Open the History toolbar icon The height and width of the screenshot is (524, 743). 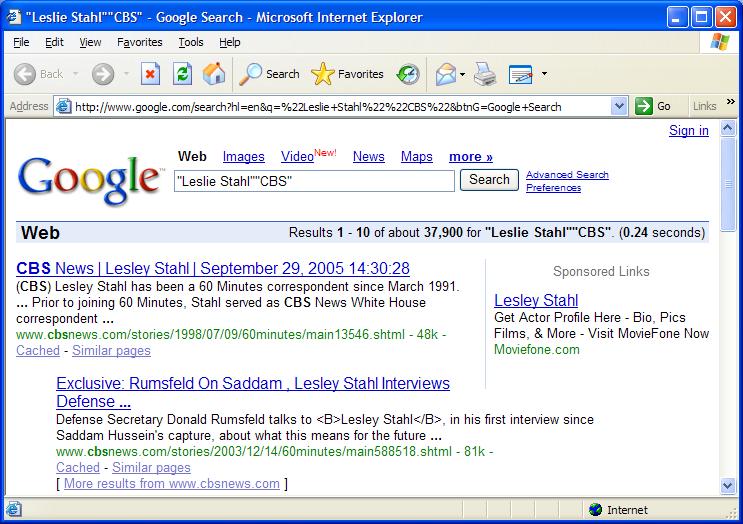pos(408,74)
